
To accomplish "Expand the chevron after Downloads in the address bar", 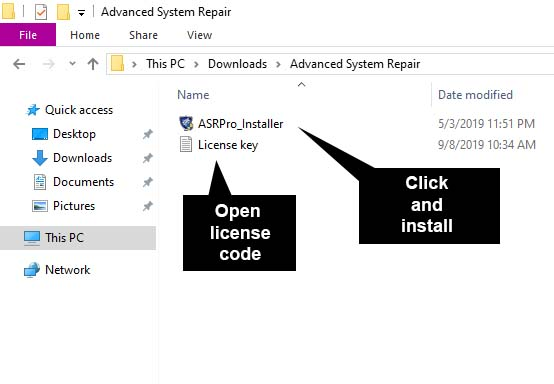I will (278, 64).
